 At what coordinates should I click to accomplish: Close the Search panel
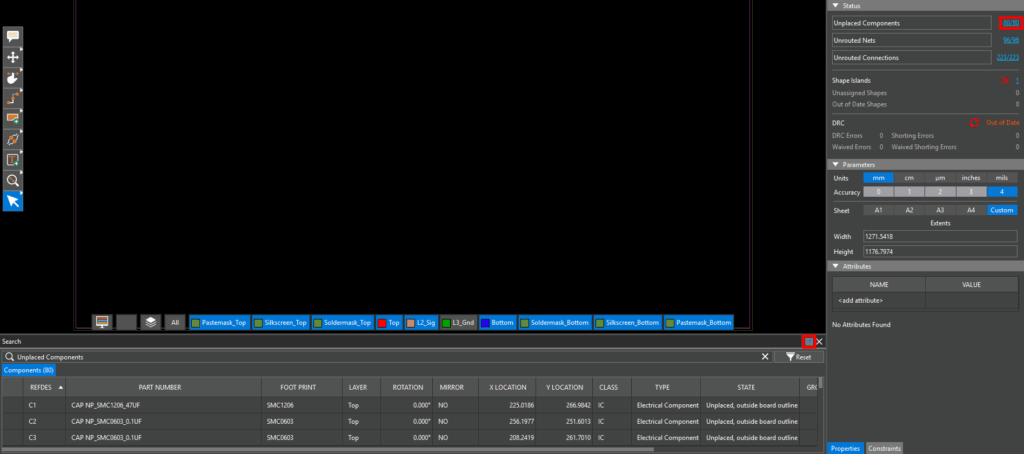tap(820, 342)
